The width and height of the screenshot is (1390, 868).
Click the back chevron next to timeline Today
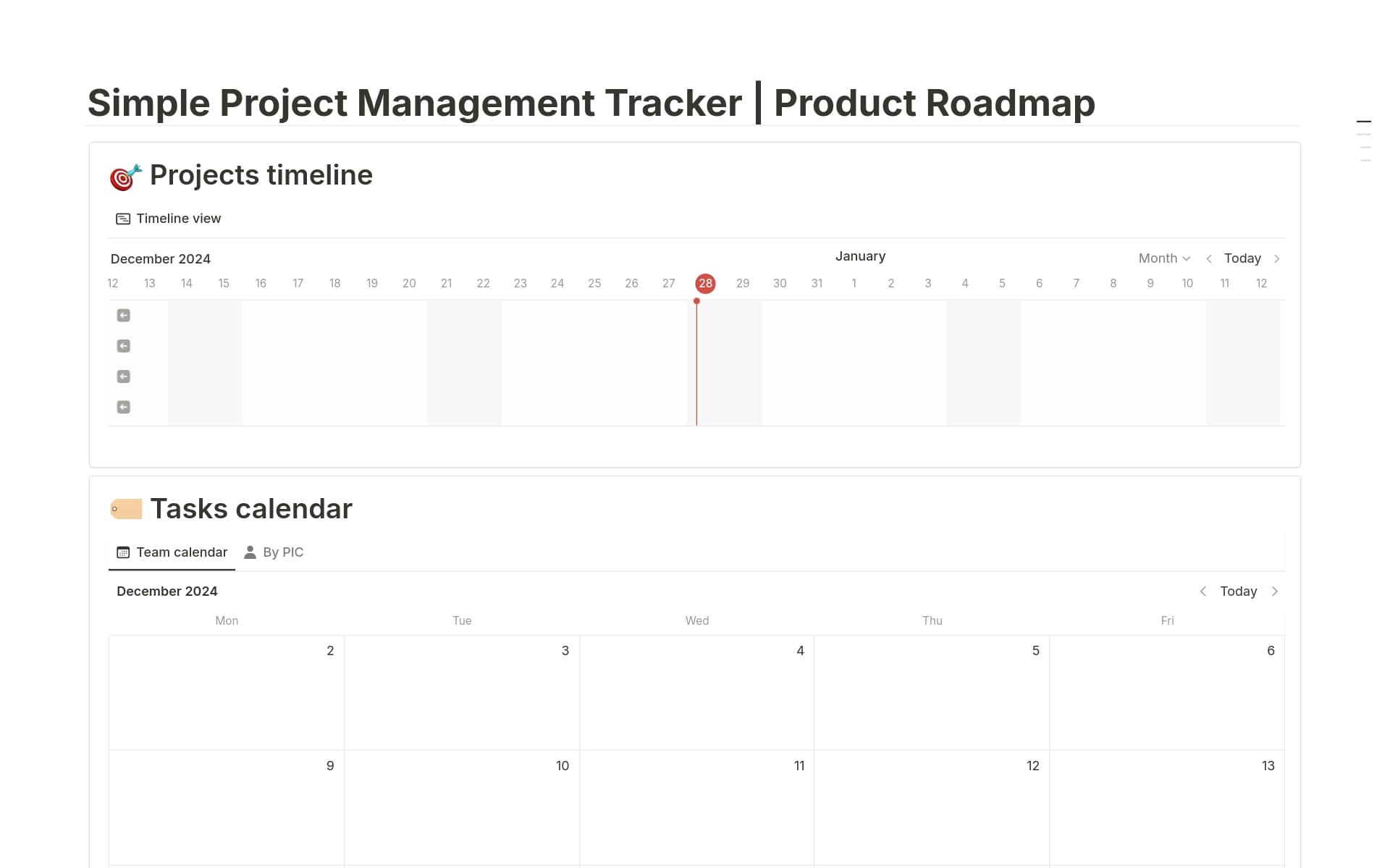(x=1209, y=258)
